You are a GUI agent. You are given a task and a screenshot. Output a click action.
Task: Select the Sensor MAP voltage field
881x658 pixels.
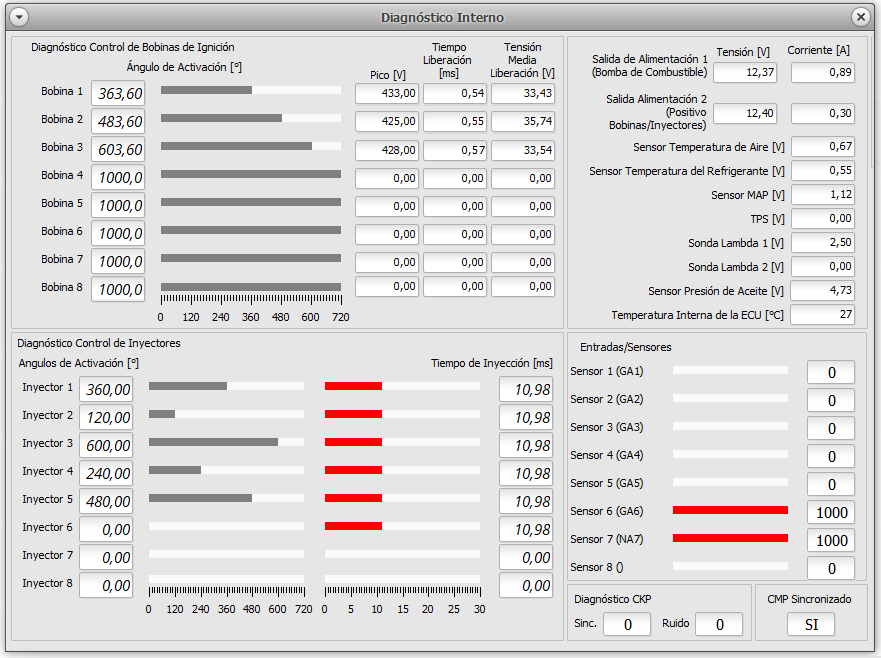[823, 194]
